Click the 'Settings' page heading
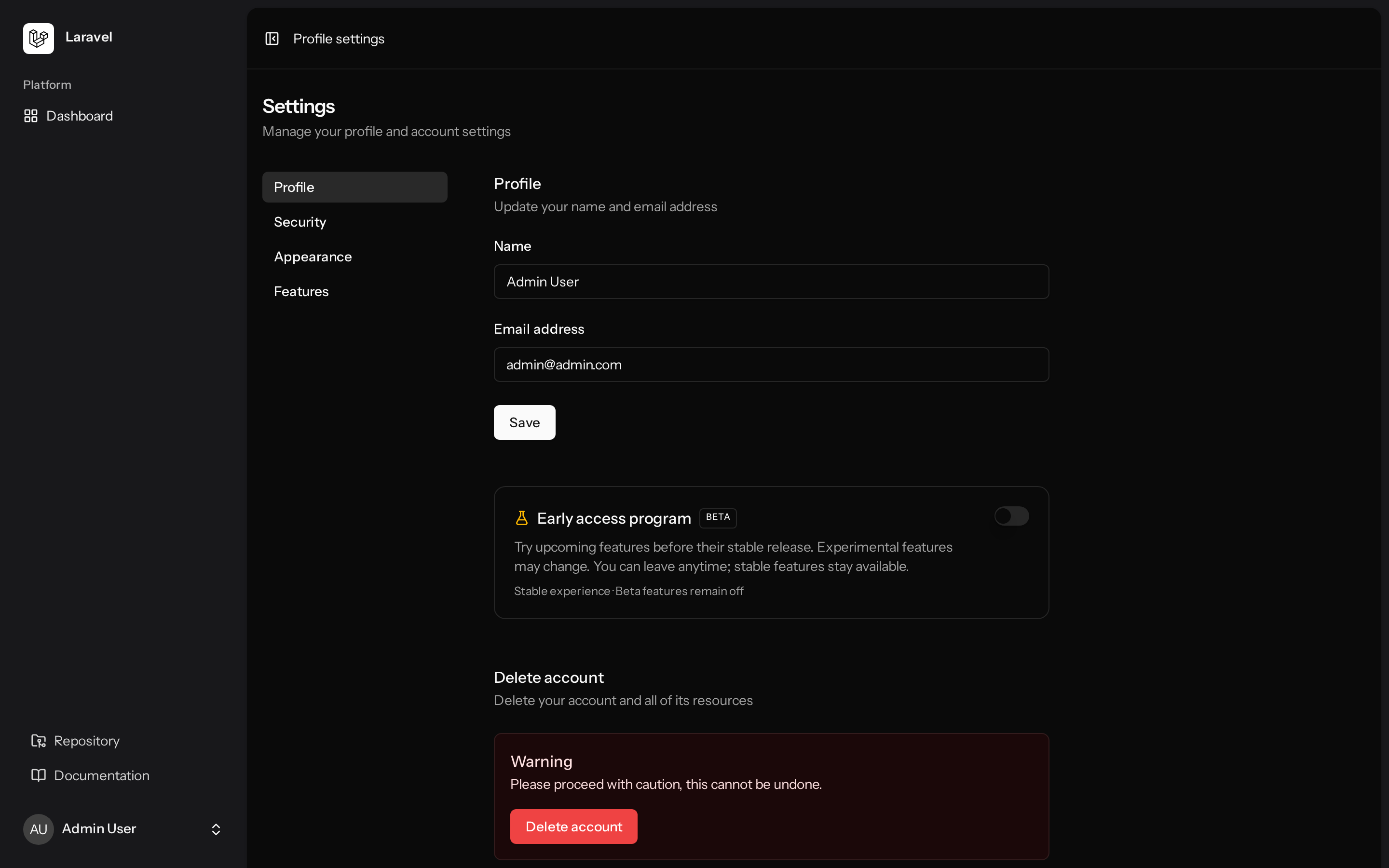The image size is (1389, 868). 299,106
